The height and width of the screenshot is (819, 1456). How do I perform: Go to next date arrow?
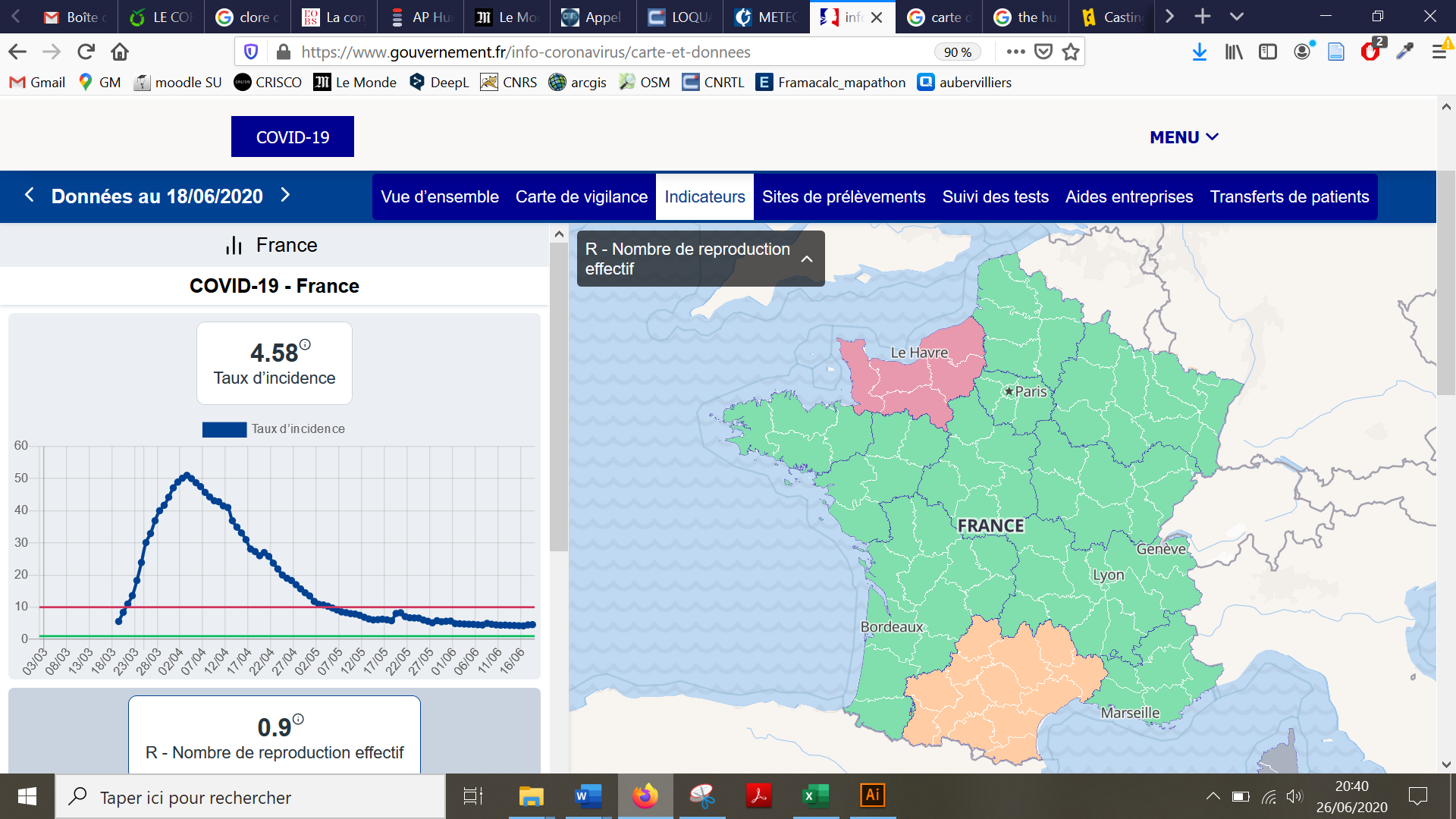(285, 195)
